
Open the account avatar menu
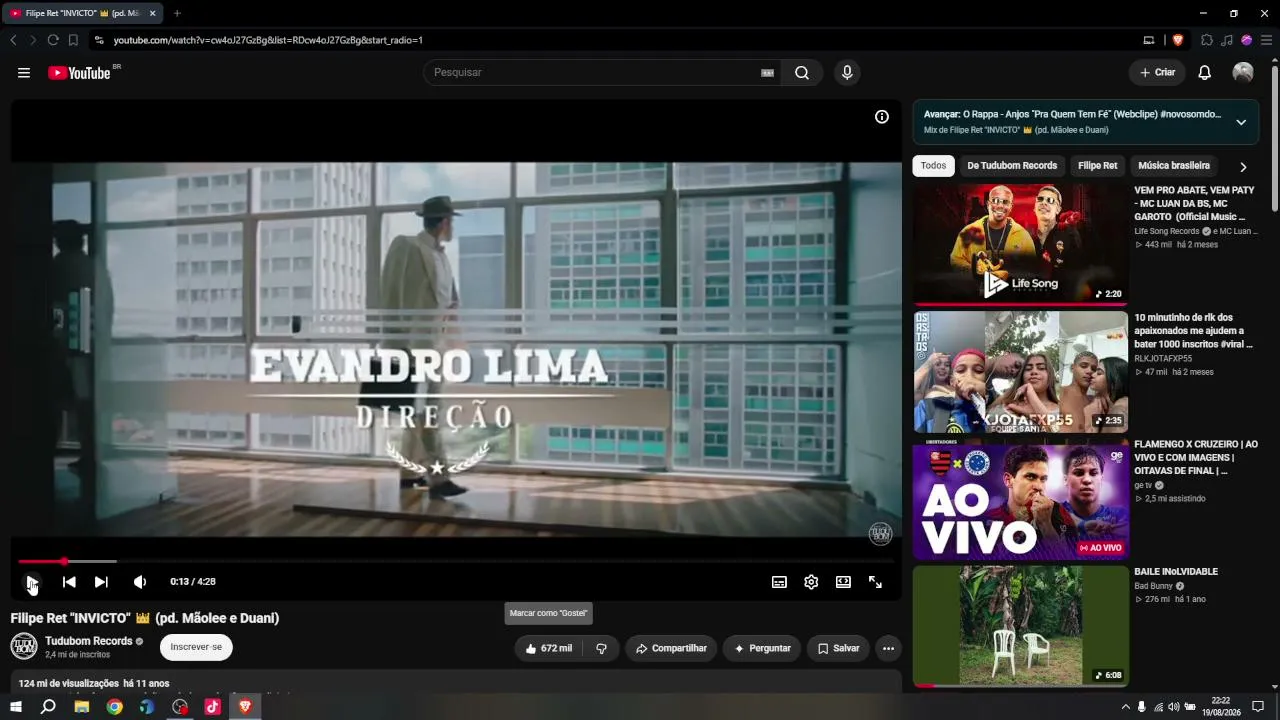(1243, 73)
